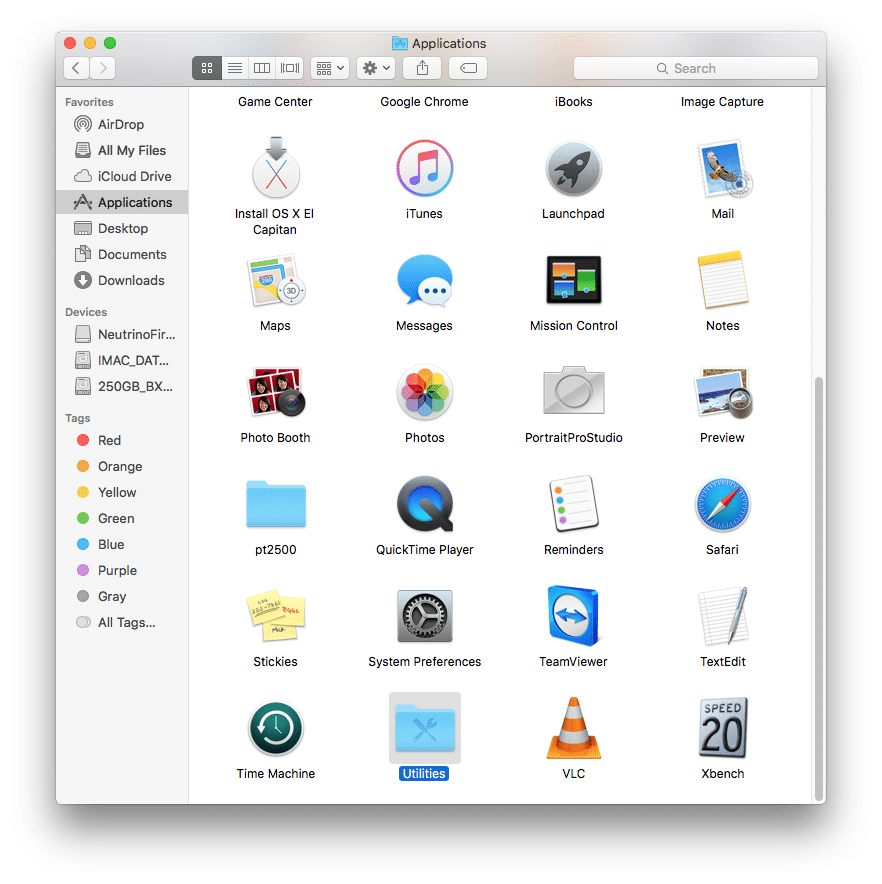The image size is (882, 884).
Task: Switch to Cover Flow view
Action: pos(290,68)
